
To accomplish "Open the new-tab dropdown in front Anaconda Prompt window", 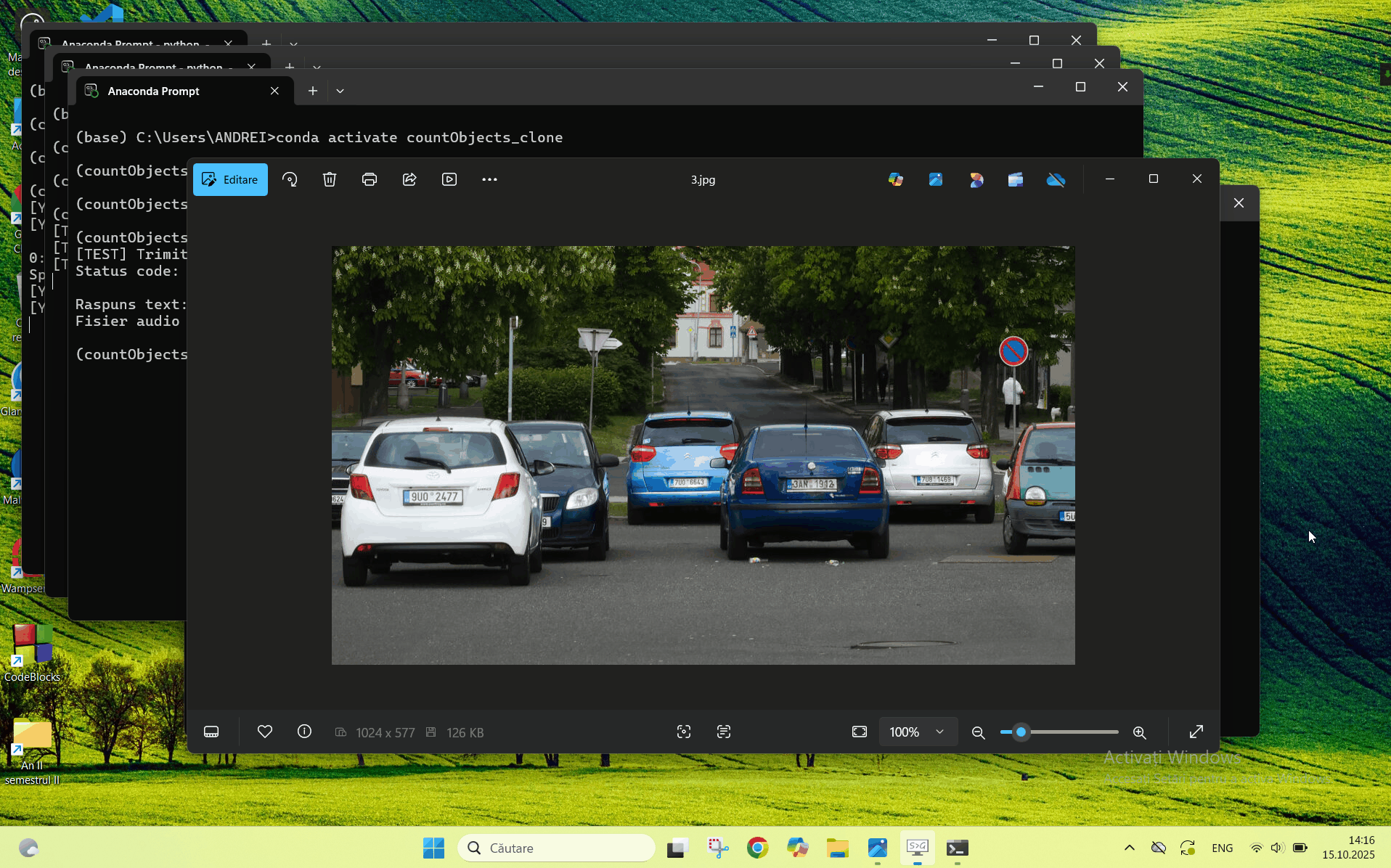I will point(340,91).
